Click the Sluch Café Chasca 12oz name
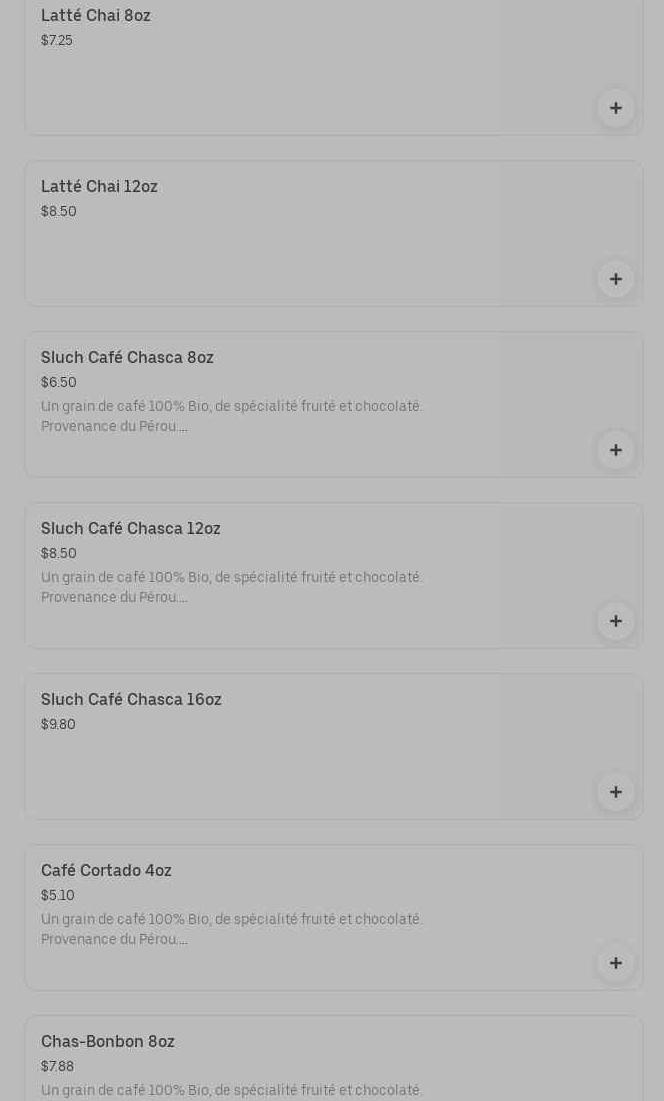This screenshot has height=1101, width=664. coord(131,529)
